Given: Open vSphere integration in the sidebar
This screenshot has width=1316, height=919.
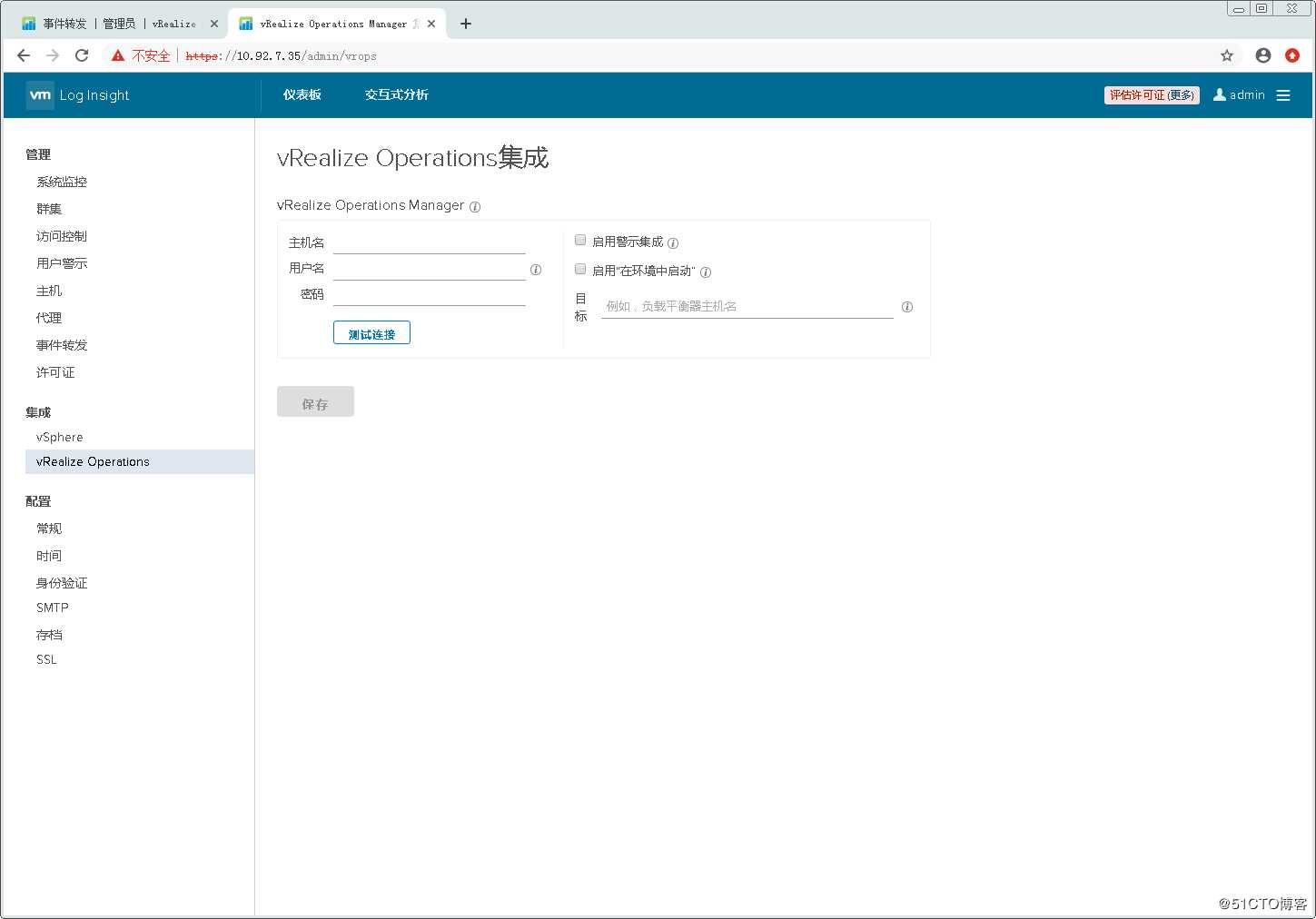Looking at the screenshot, I should [60, 437].
